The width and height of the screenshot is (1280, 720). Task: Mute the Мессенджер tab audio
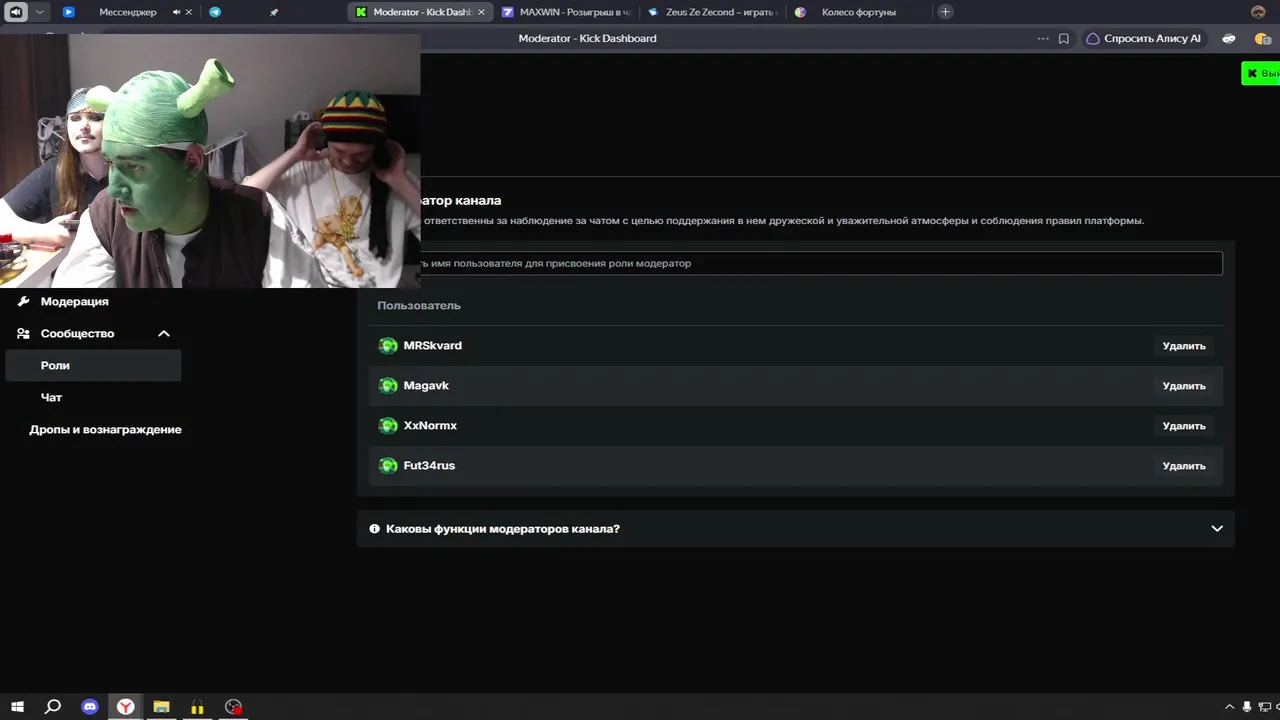pyautogui.click(x=176, y=12)
